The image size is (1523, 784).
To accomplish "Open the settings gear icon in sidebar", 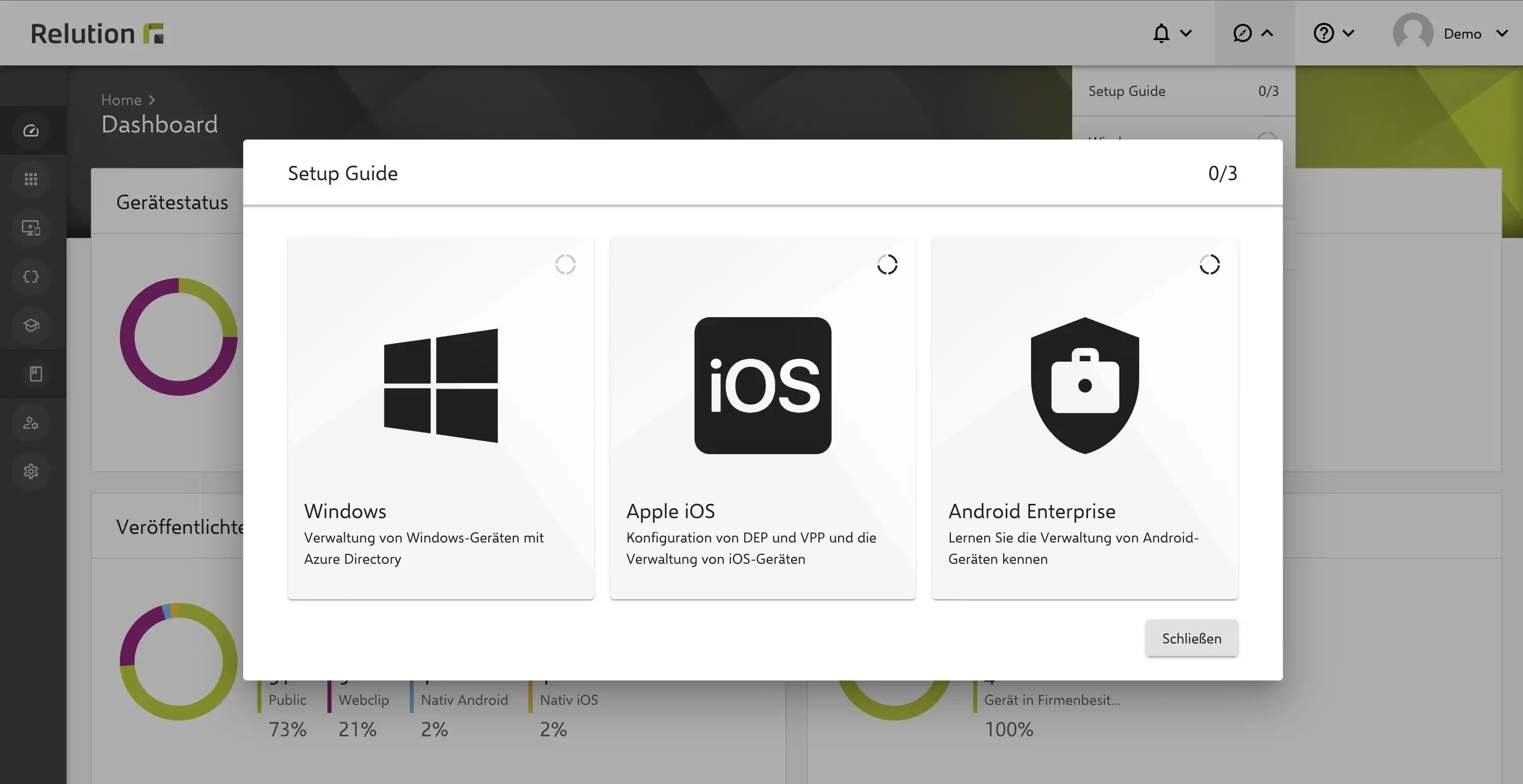I will click(x=31, y=471).
